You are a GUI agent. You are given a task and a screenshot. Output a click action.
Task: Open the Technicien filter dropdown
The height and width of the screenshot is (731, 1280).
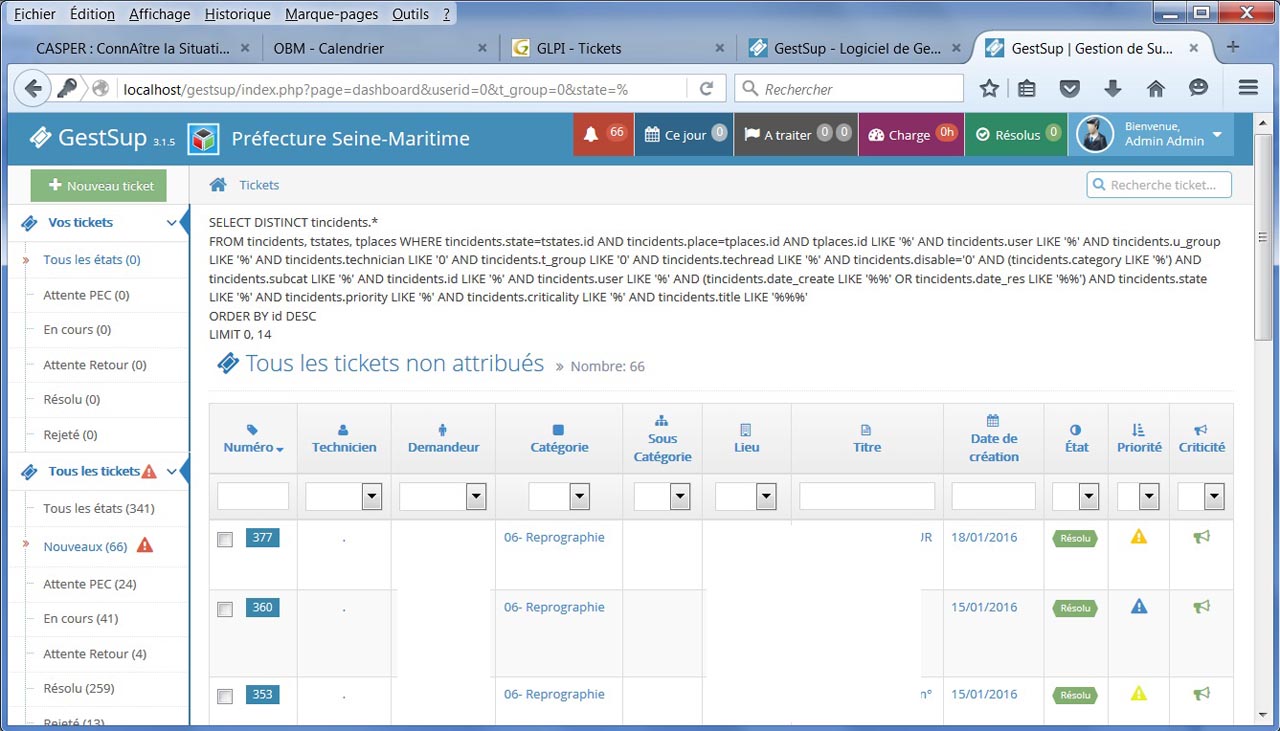tap(343, 496)
